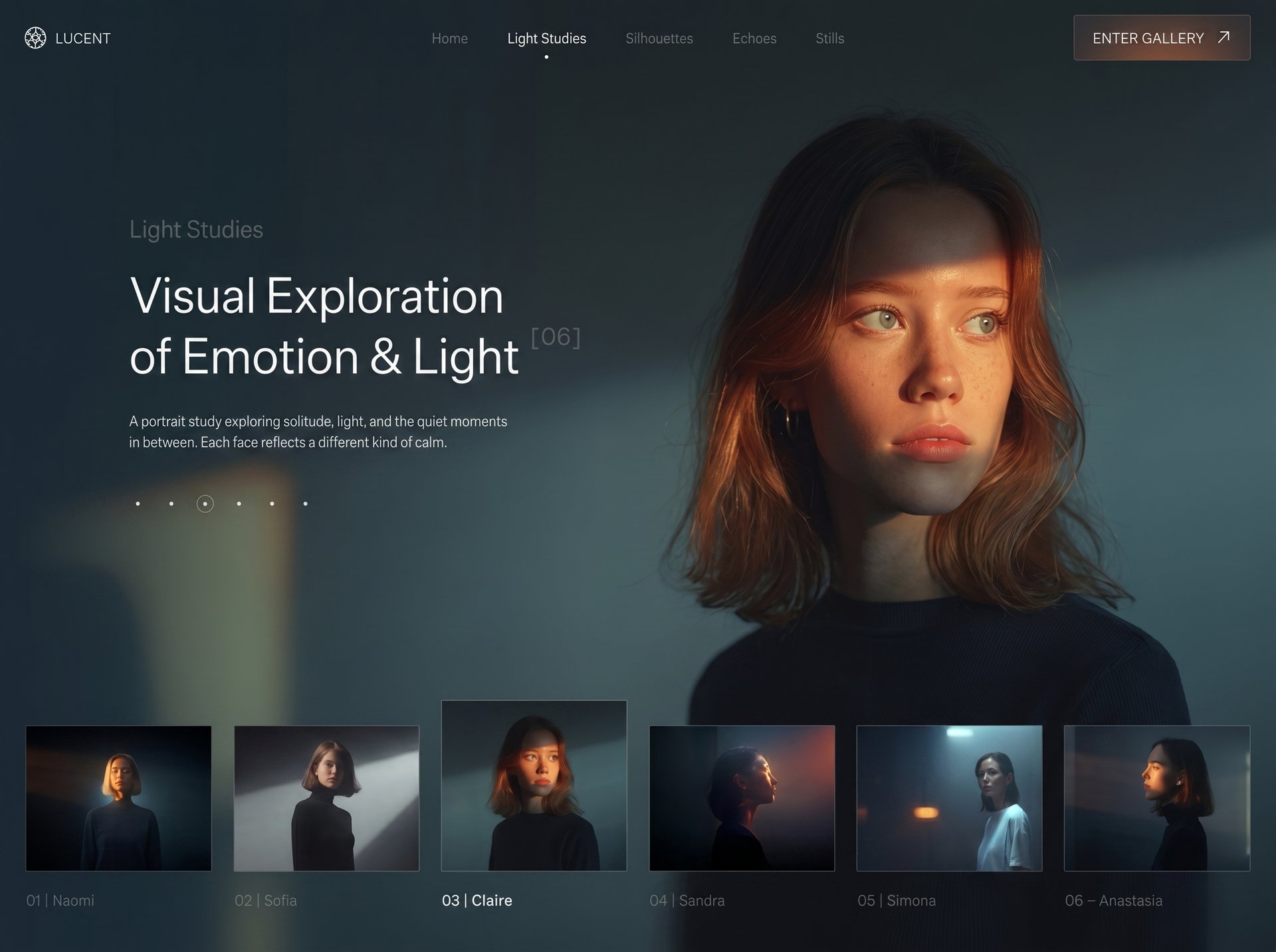1276x952 pixels.
Task: Click the highlighted Claire portrait thumbnail
Action: (534, 785)
